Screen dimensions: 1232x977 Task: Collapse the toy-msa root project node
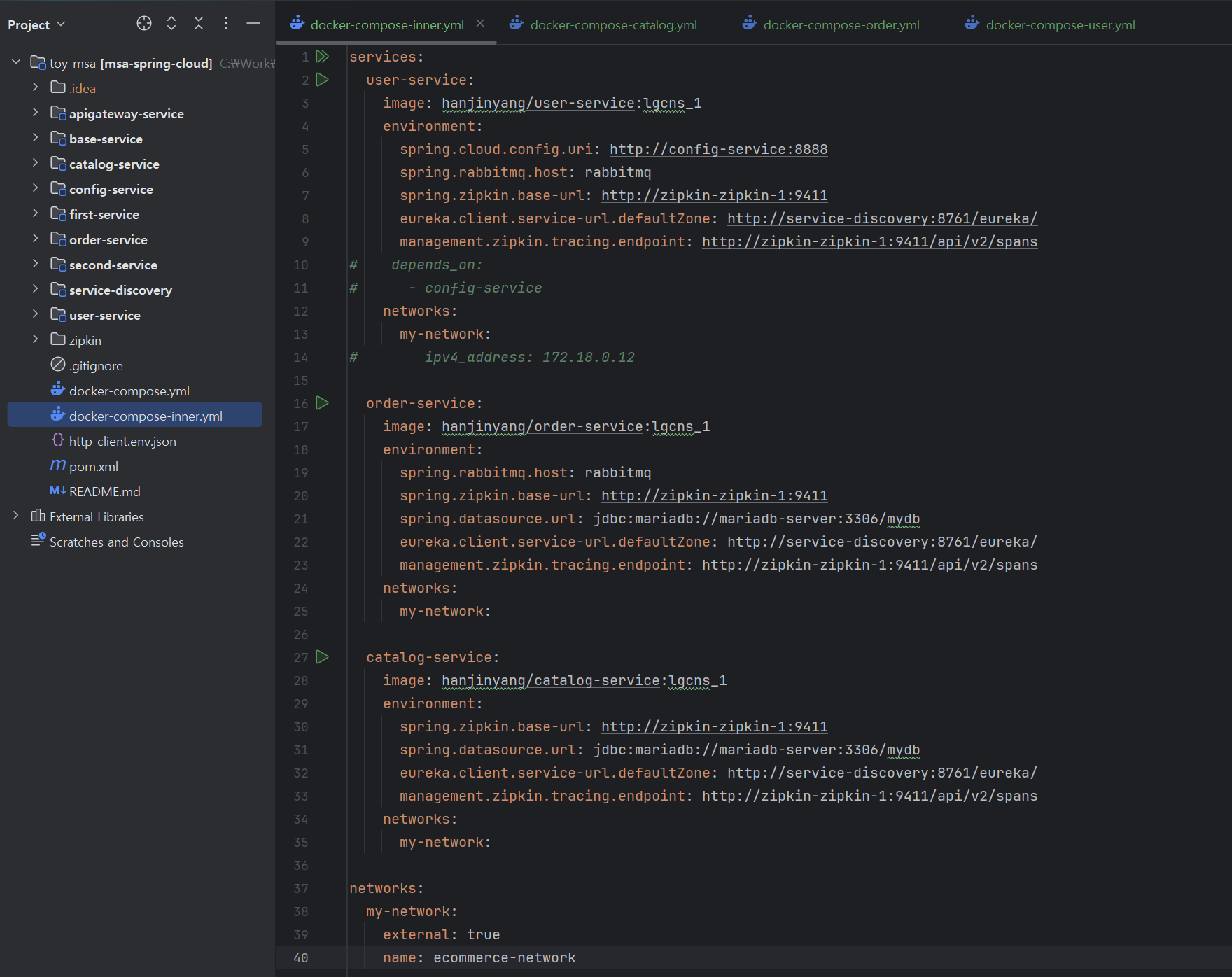16,63
